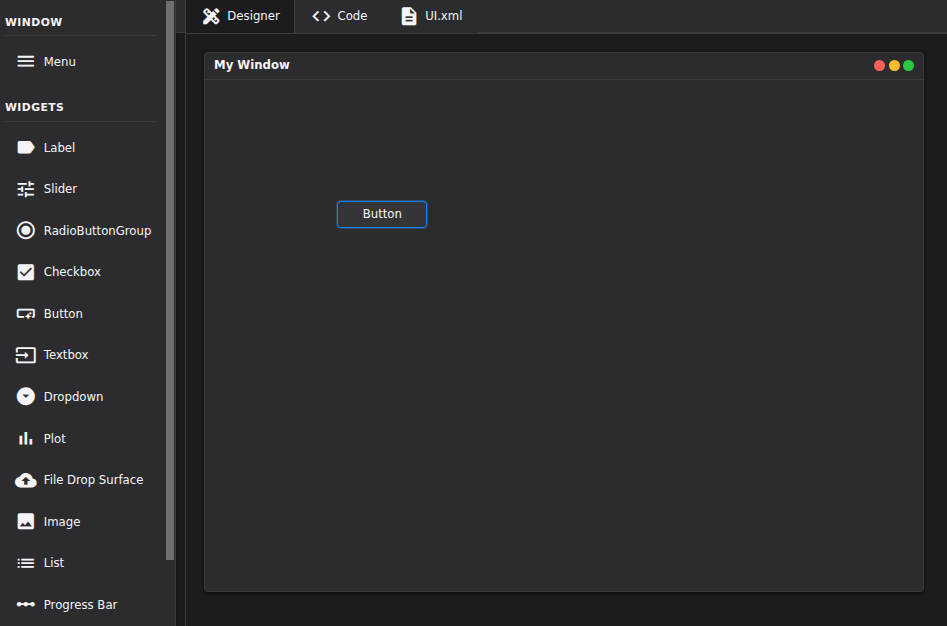947x626 pixels.
Task: Choose the Image widget icon
Action: point(59,521)
